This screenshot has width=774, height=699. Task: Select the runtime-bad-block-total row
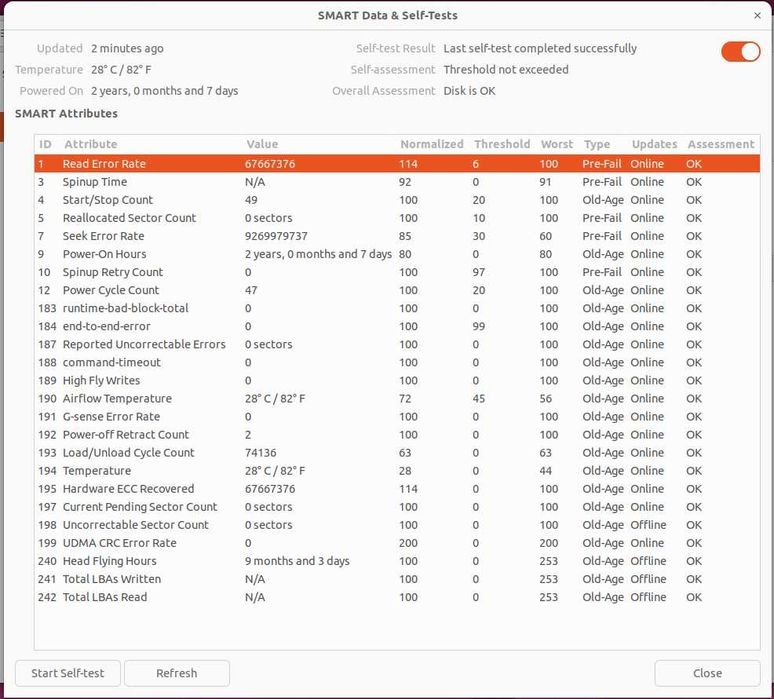point(397,308)
